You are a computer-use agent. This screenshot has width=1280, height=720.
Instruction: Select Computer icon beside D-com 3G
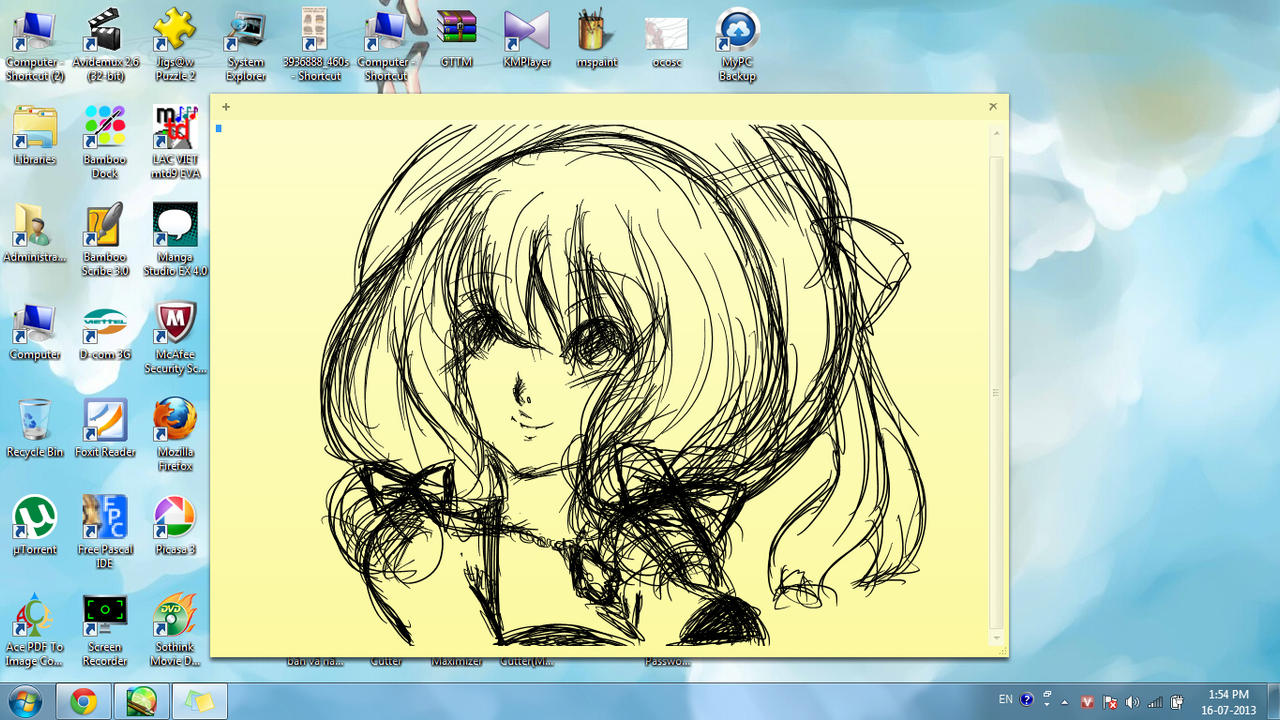click(35, 331)
